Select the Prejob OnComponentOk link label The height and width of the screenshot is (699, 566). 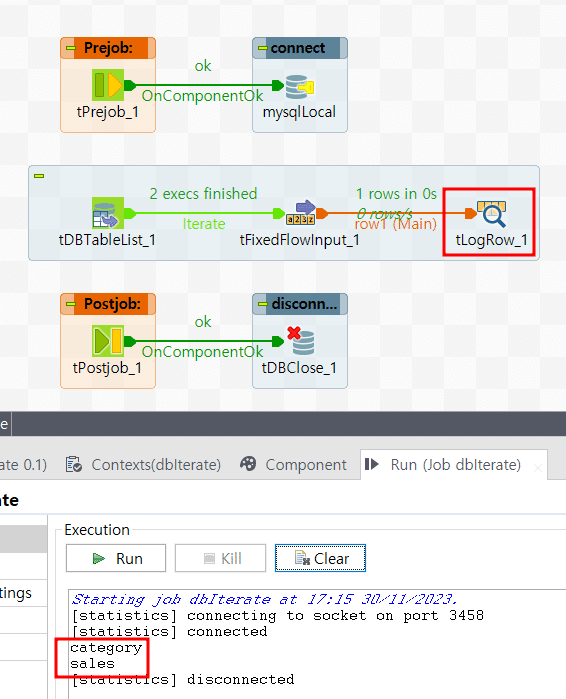click(202, 96)
